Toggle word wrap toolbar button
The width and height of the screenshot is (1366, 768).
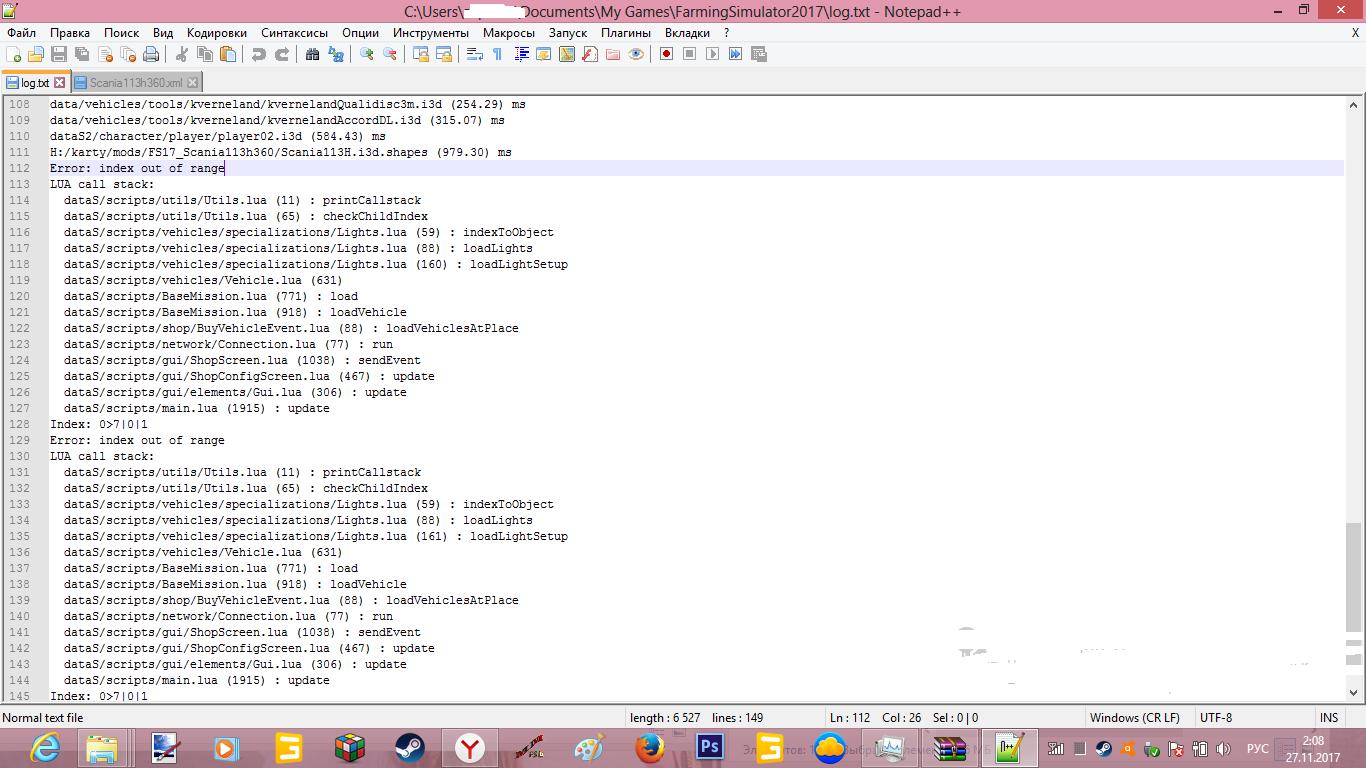click(475, 54)
